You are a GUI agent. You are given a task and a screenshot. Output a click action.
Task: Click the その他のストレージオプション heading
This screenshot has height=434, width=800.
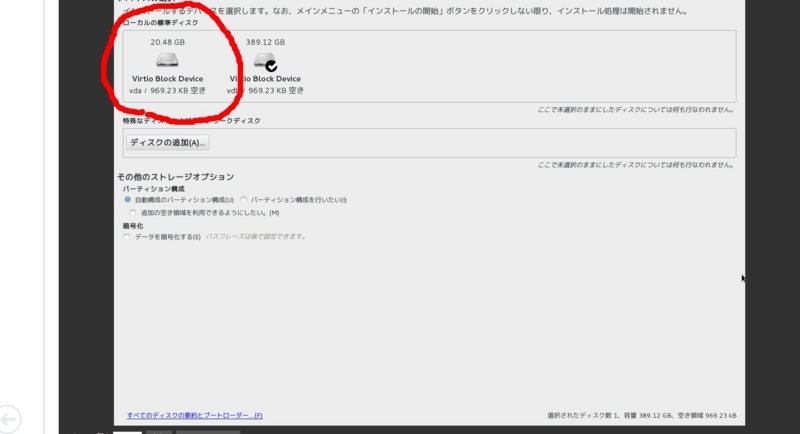pyautogui.click(x=176, y=176)
